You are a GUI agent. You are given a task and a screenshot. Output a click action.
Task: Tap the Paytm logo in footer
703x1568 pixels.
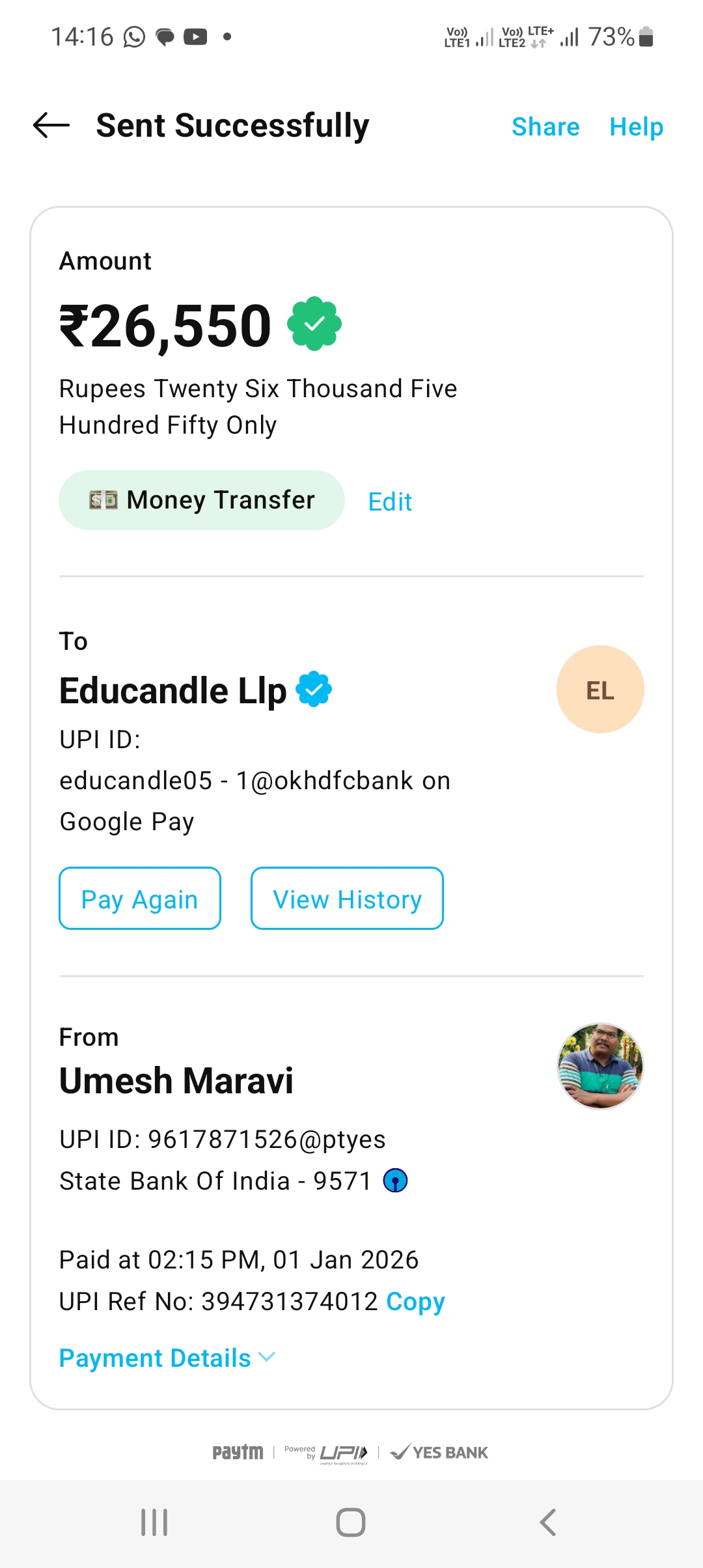[x=238, y=1452]
